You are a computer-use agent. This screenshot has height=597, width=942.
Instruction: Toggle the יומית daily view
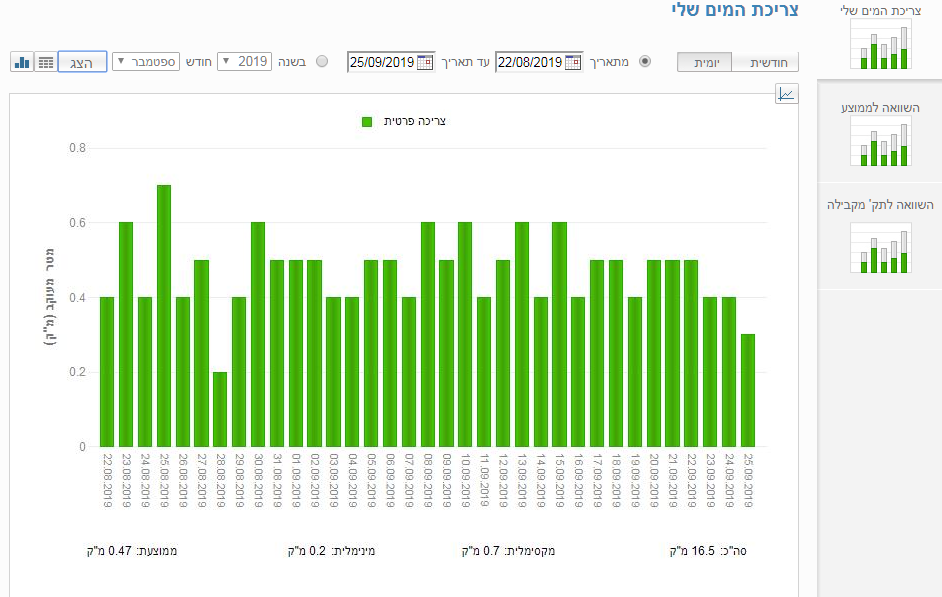point(705,62)
